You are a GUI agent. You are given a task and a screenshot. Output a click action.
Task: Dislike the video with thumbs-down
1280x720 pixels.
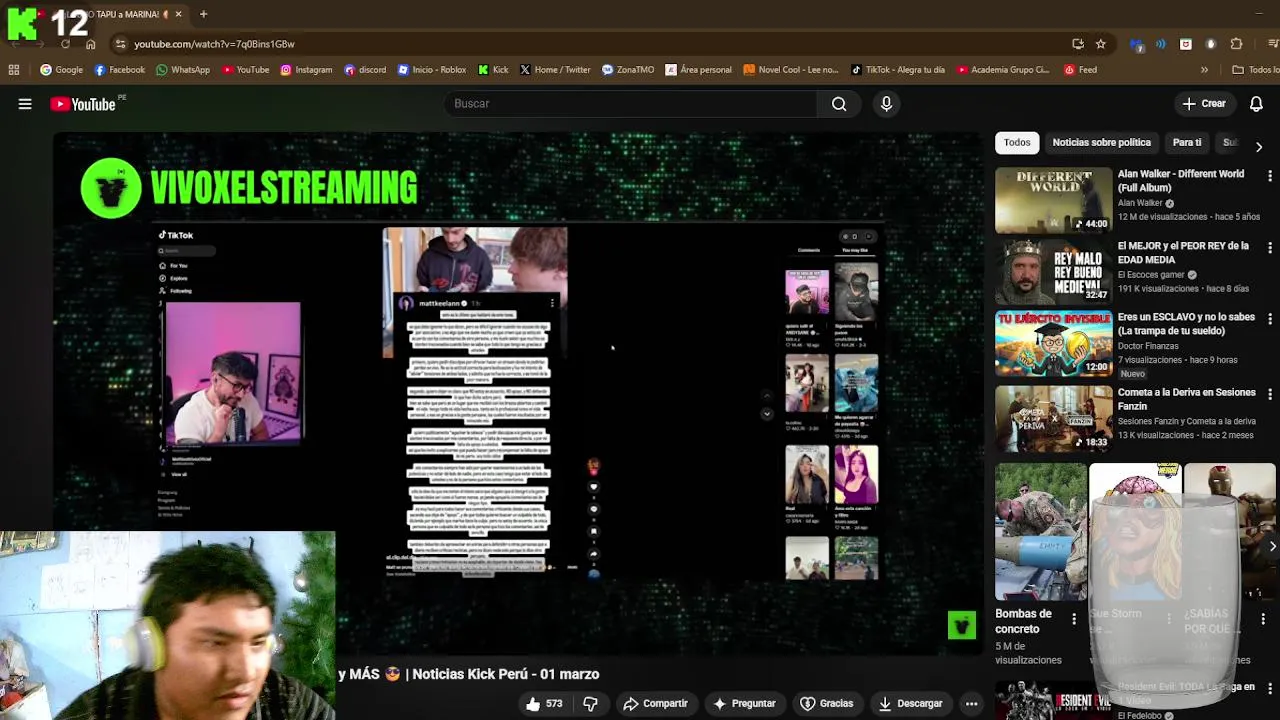[x=590, y=704]
